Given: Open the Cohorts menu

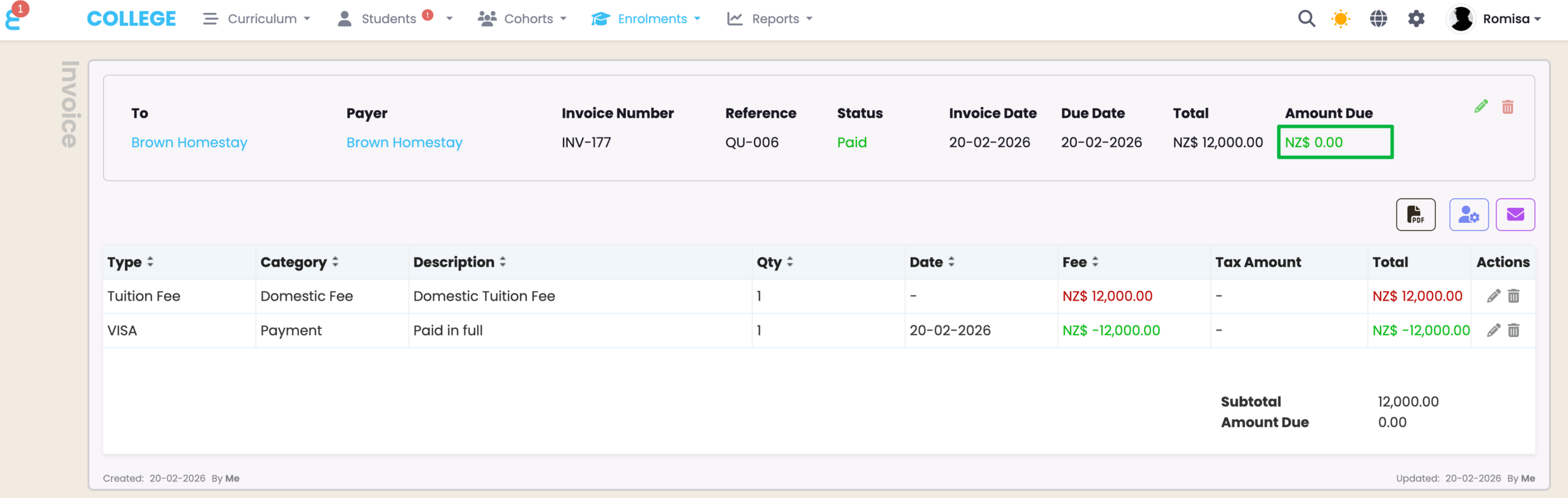Looking at the screenshot, I should tap(522, 19).
